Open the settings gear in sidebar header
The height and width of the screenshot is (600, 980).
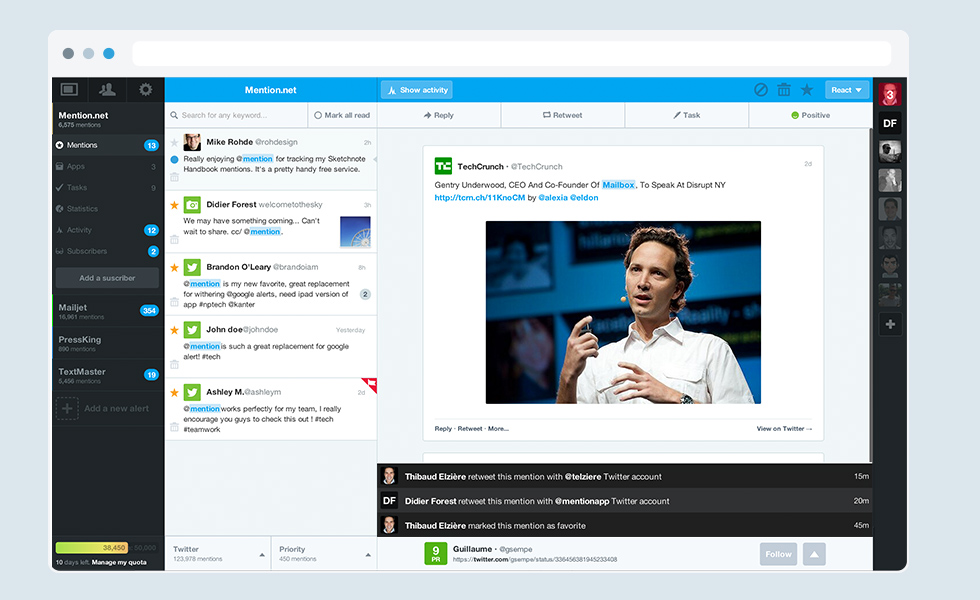coord(146,89)
